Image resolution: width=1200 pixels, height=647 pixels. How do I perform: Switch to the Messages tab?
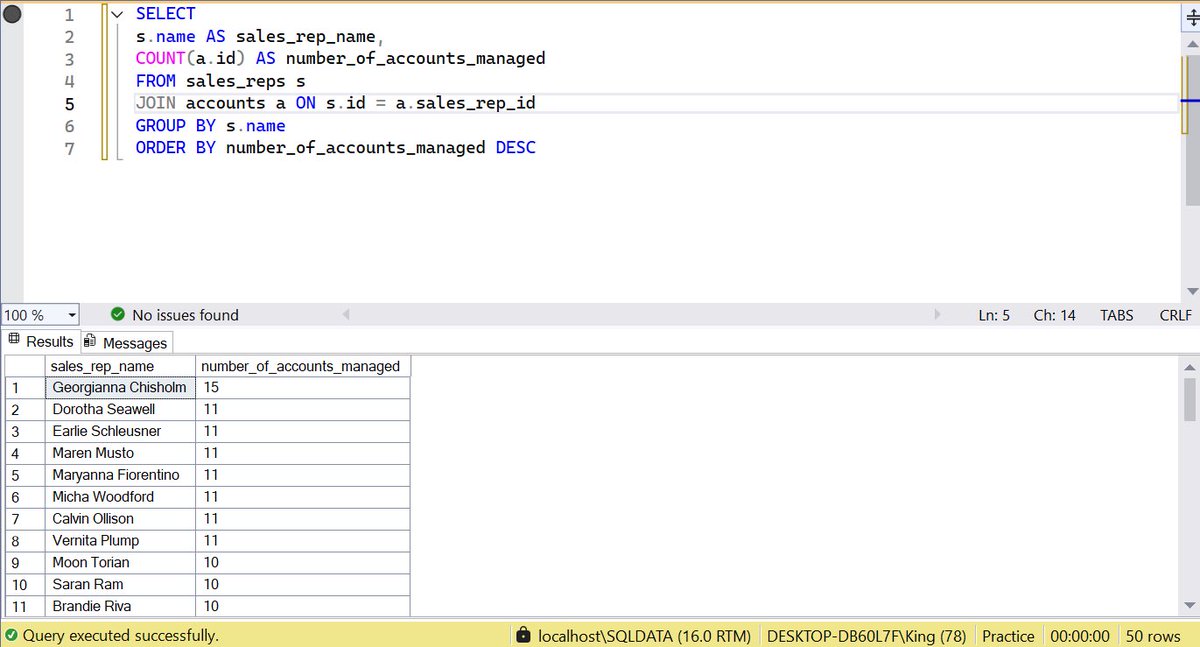134,341
